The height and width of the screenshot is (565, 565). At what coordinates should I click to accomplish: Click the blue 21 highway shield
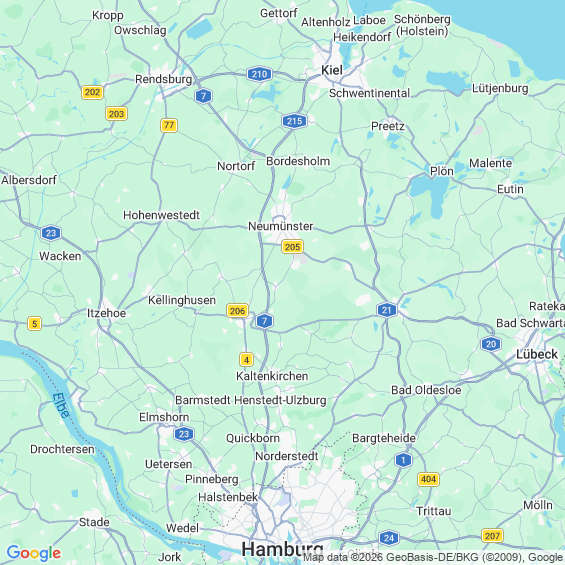coord(387,310)
